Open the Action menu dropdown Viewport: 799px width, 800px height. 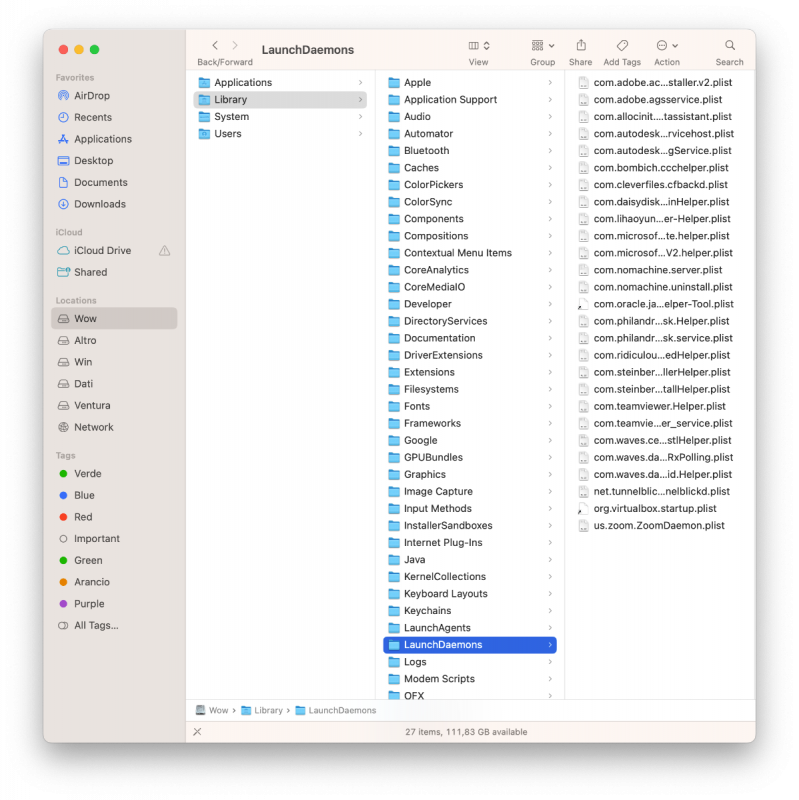click(x=667, y=46)
